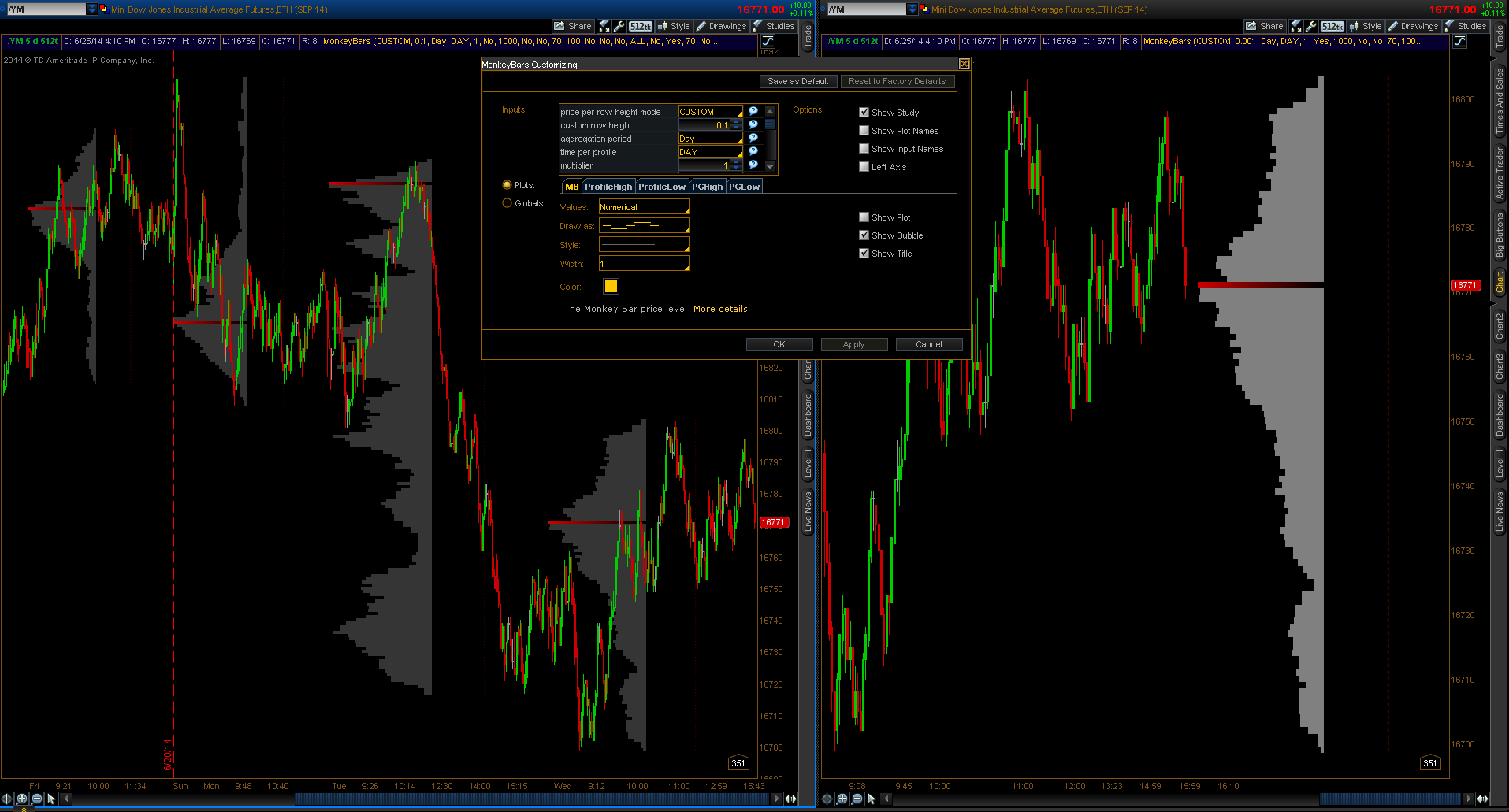Screen dimensions: 1509x812
Task: Click custom row height stepper arrows
Action: (737, 125)
